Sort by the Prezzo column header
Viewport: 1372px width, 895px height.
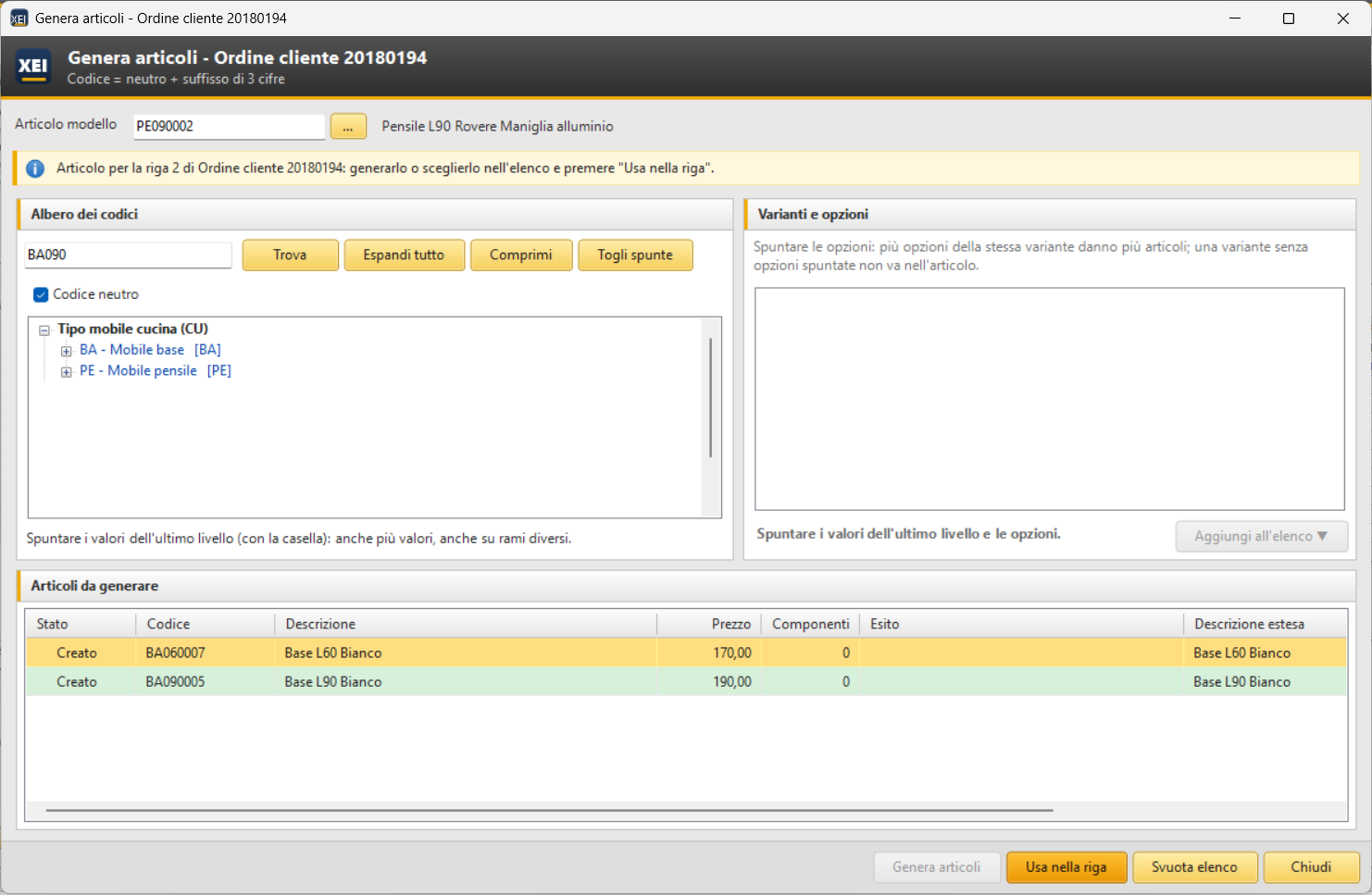(x=709, y=624)
